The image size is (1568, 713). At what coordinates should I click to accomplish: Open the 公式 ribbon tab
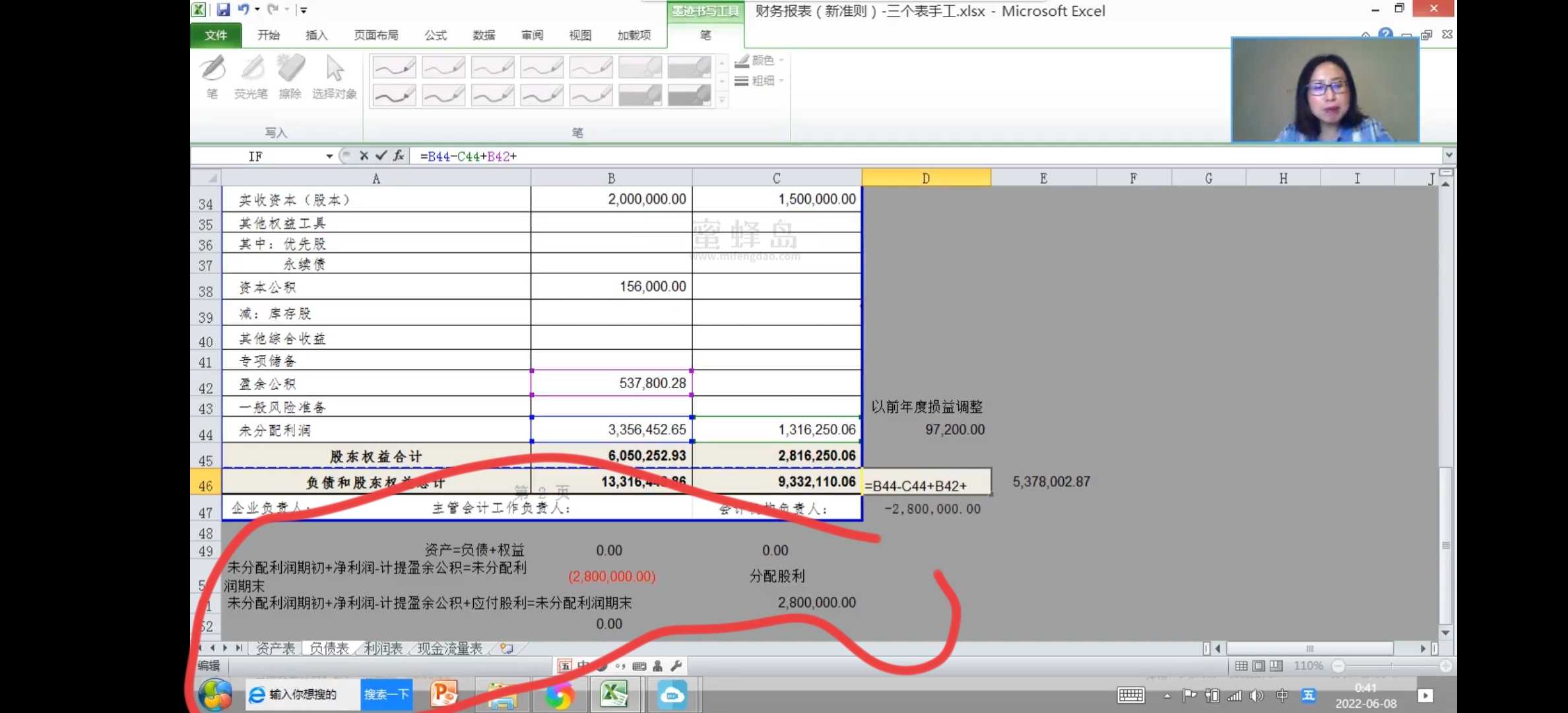click(x=435, y=35)
